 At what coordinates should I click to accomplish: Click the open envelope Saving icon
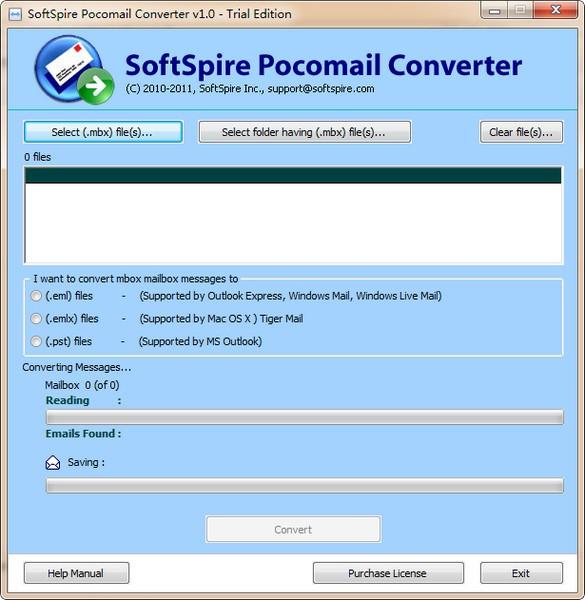[53, 463]
